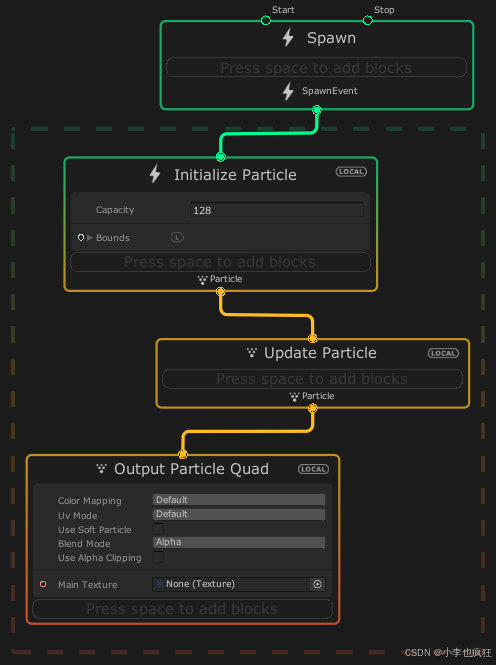496x665 pixels.
Task: Click the SpawnEvent label
Action: [330, 91]
